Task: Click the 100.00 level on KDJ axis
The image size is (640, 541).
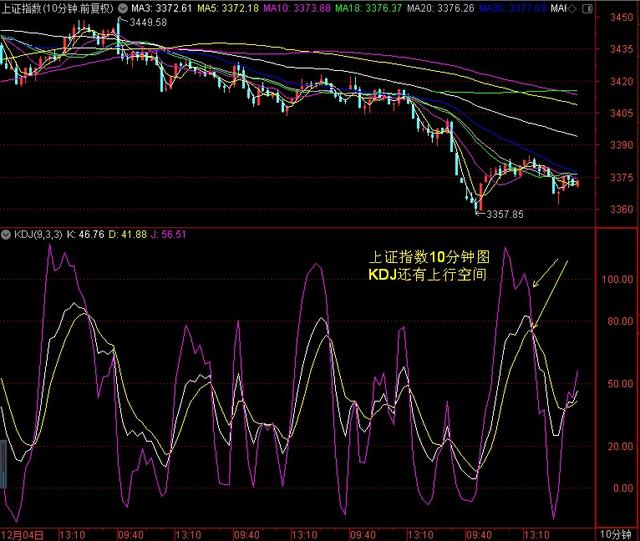Action: pyautogui.click(x=617, y=279)
